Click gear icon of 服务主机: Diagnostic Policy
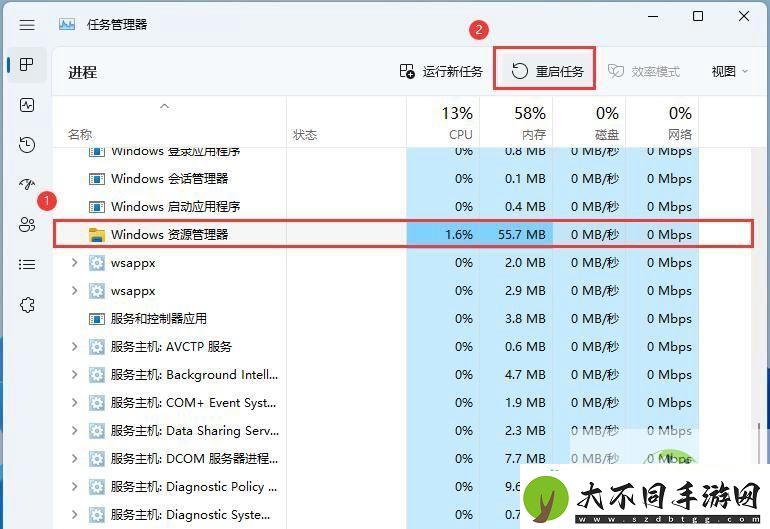 [97, 487]
